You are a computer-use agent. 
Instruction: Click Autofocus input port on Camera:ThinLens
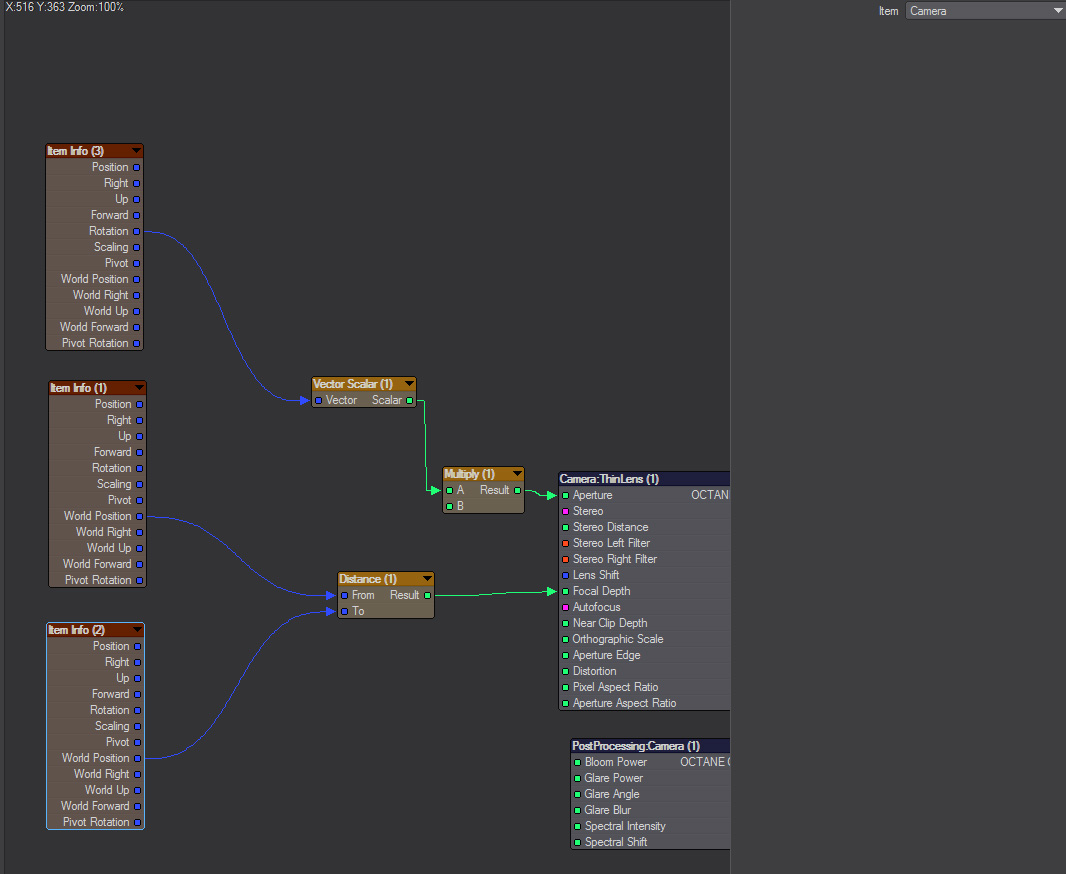coord(565,608)
